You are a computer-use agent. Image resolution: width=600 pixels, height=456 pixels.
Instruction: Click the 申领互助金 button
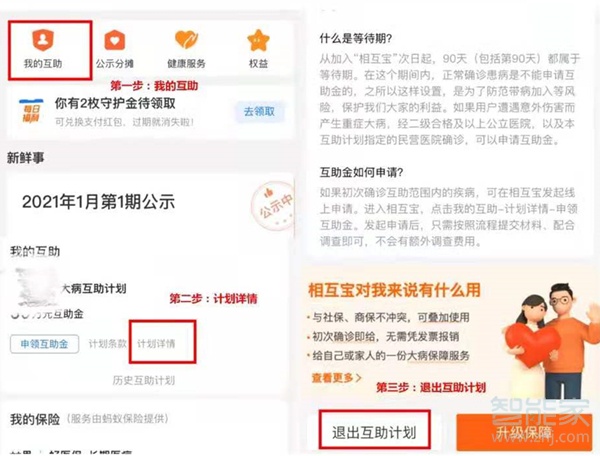(44, 344)
